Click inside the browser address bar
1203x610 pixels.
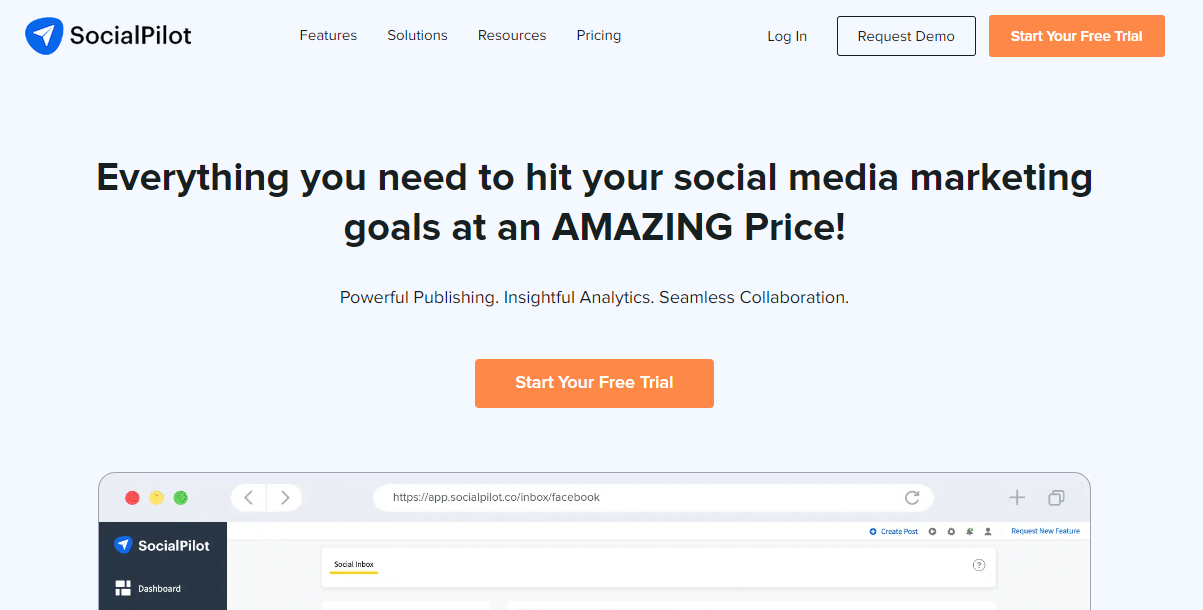(x=650, y=497)
